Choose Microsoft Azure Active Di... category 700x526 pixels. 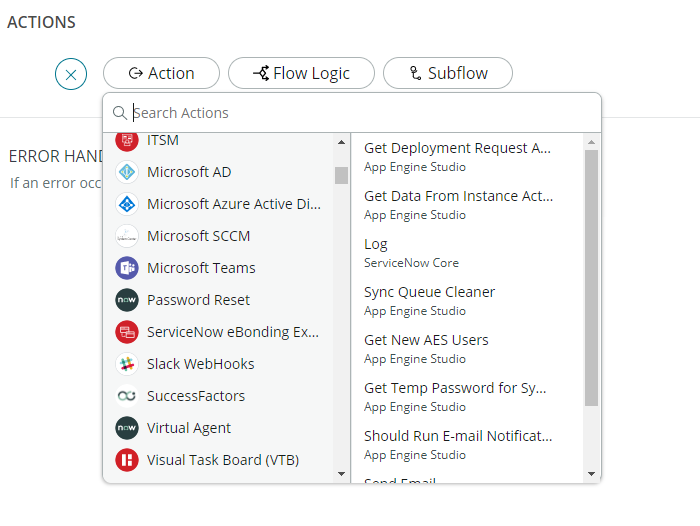[234, 204]
